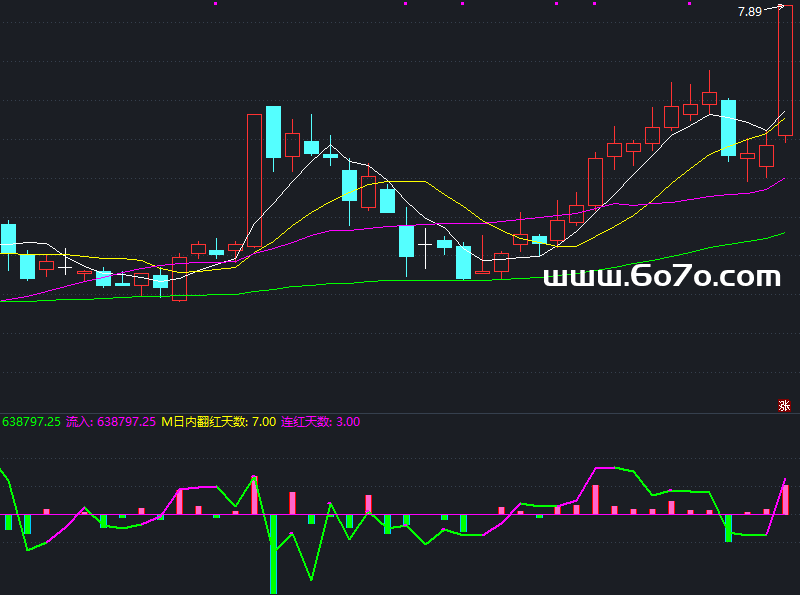The height and width of the screenshot is (595, 800).
Task: Click the tall hollow red candle on the left
Action: 254,180
